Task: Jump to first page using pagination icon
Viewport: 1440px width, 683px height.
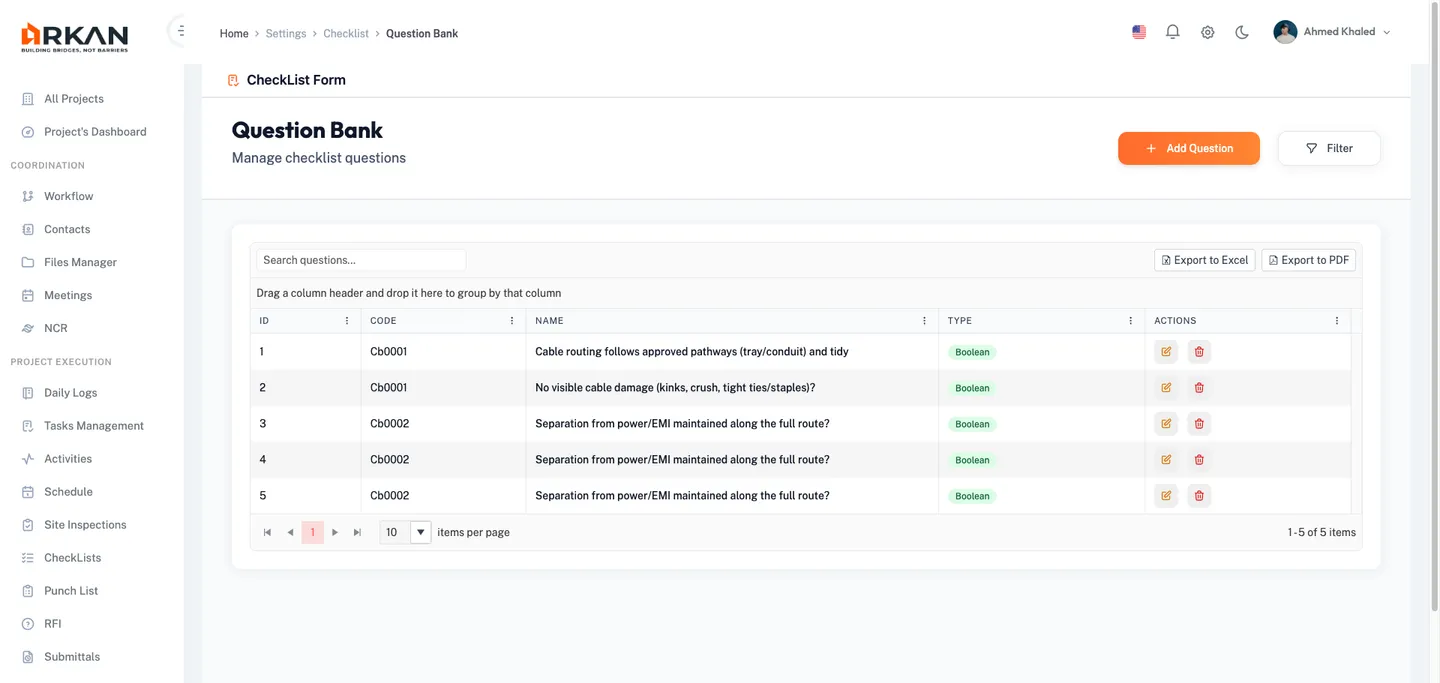Action: (267, 532)
